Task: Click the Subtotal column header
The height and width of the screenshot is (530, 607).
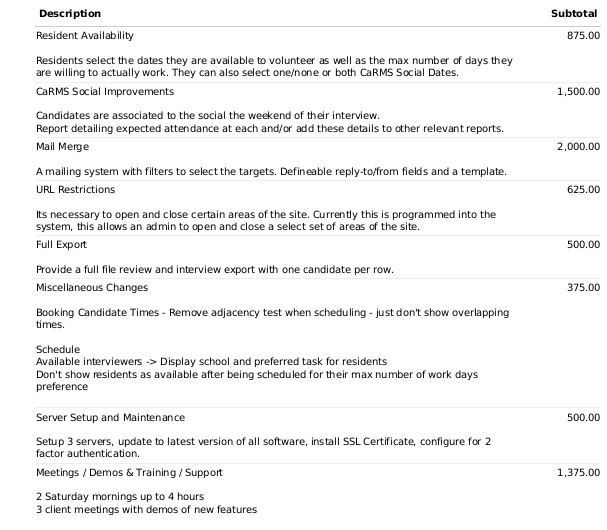Action: (x=574, y=14)
